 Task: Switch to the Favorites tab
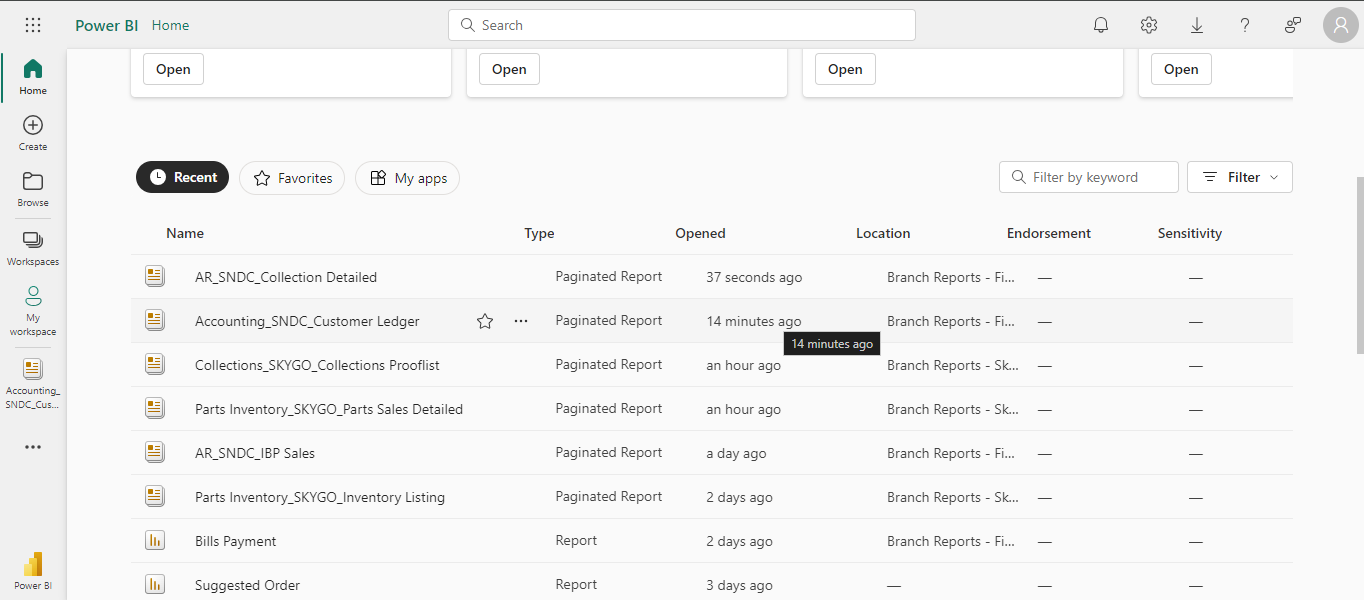(x=292, y=178)
